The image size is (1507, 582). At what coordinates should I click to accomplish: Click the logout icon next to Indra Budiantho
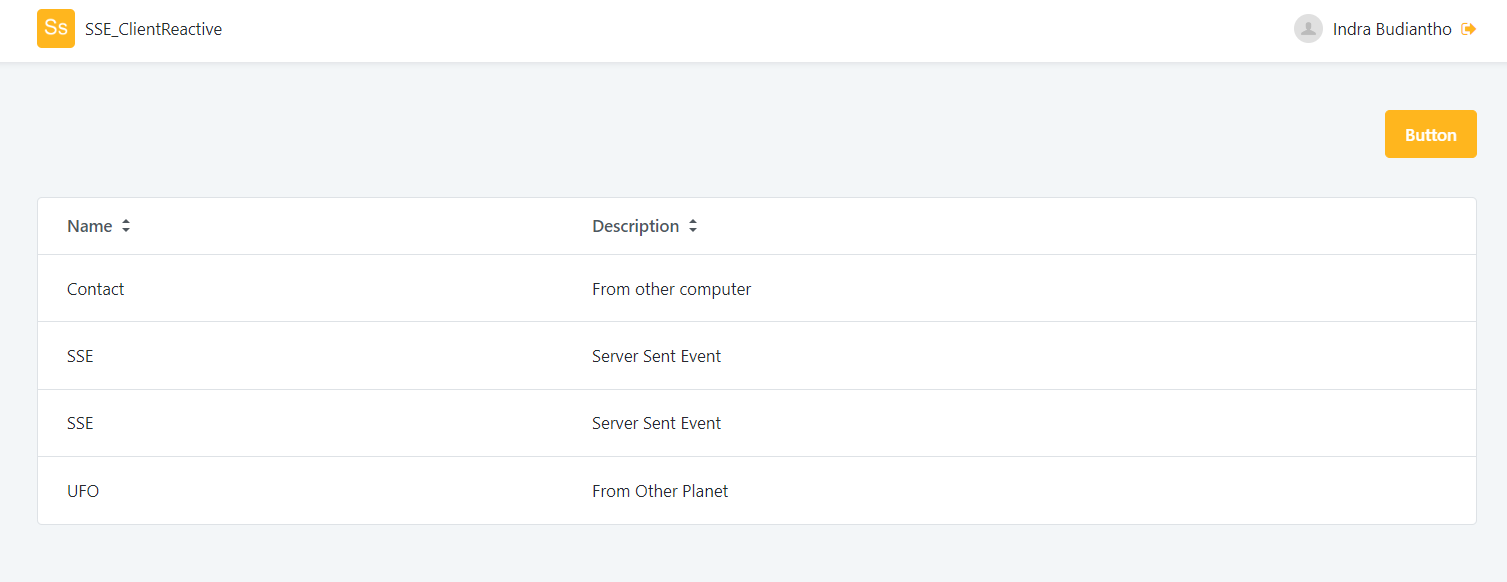tap(1469, 29)
